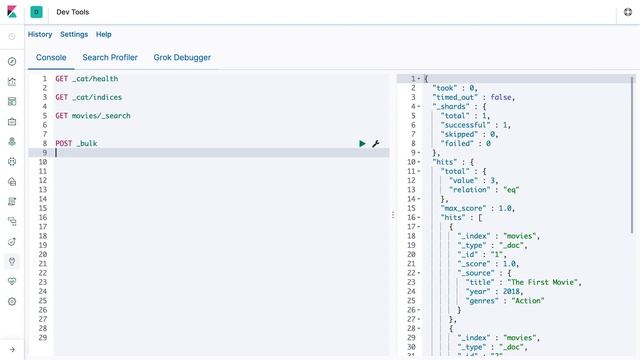Image resolution: width=640 pixels, height=360 pixels.
Task: Open wrench menu for POST _bulk
Action: point(376,144)
